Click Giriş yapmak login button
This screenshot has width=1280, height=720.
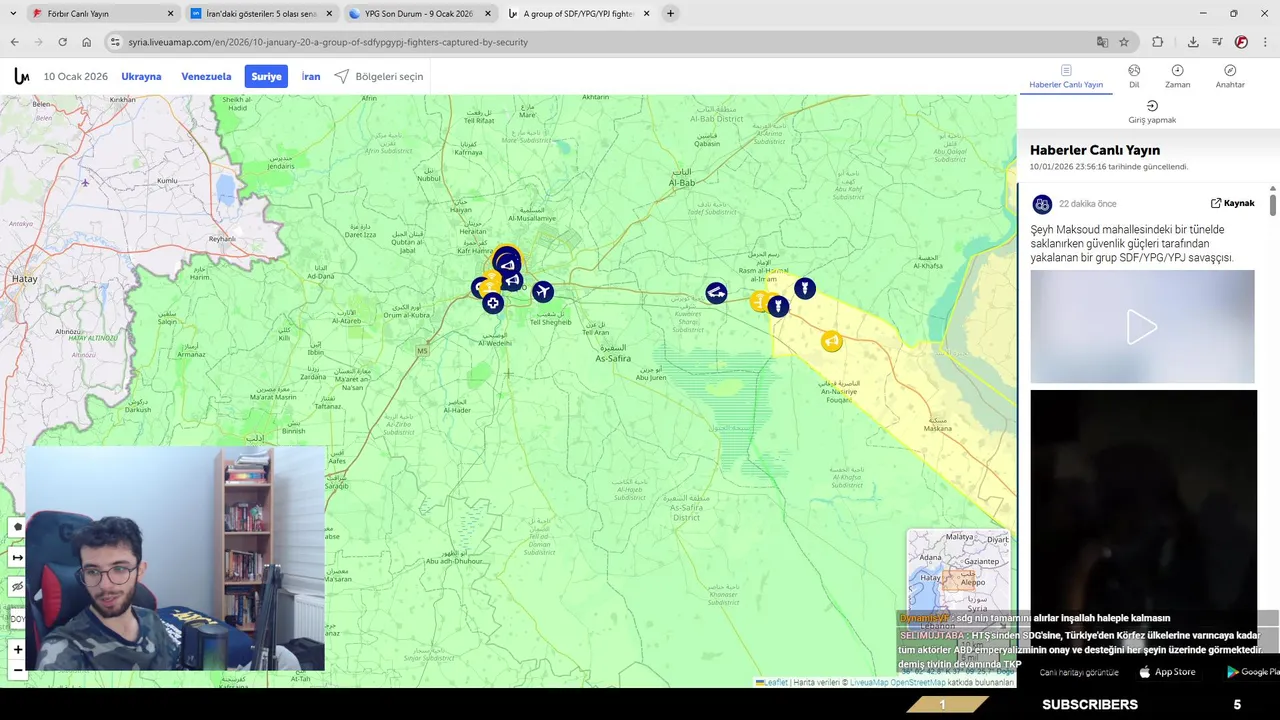(x=1152, y=112)
